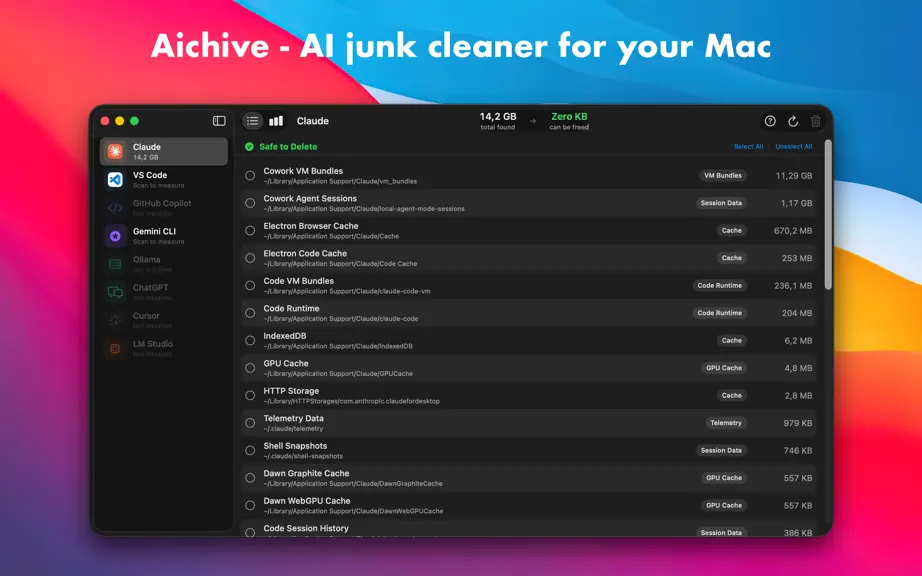
Task: Click the ~/.claude/shell-snapshots path text
Action: point(303,456)
